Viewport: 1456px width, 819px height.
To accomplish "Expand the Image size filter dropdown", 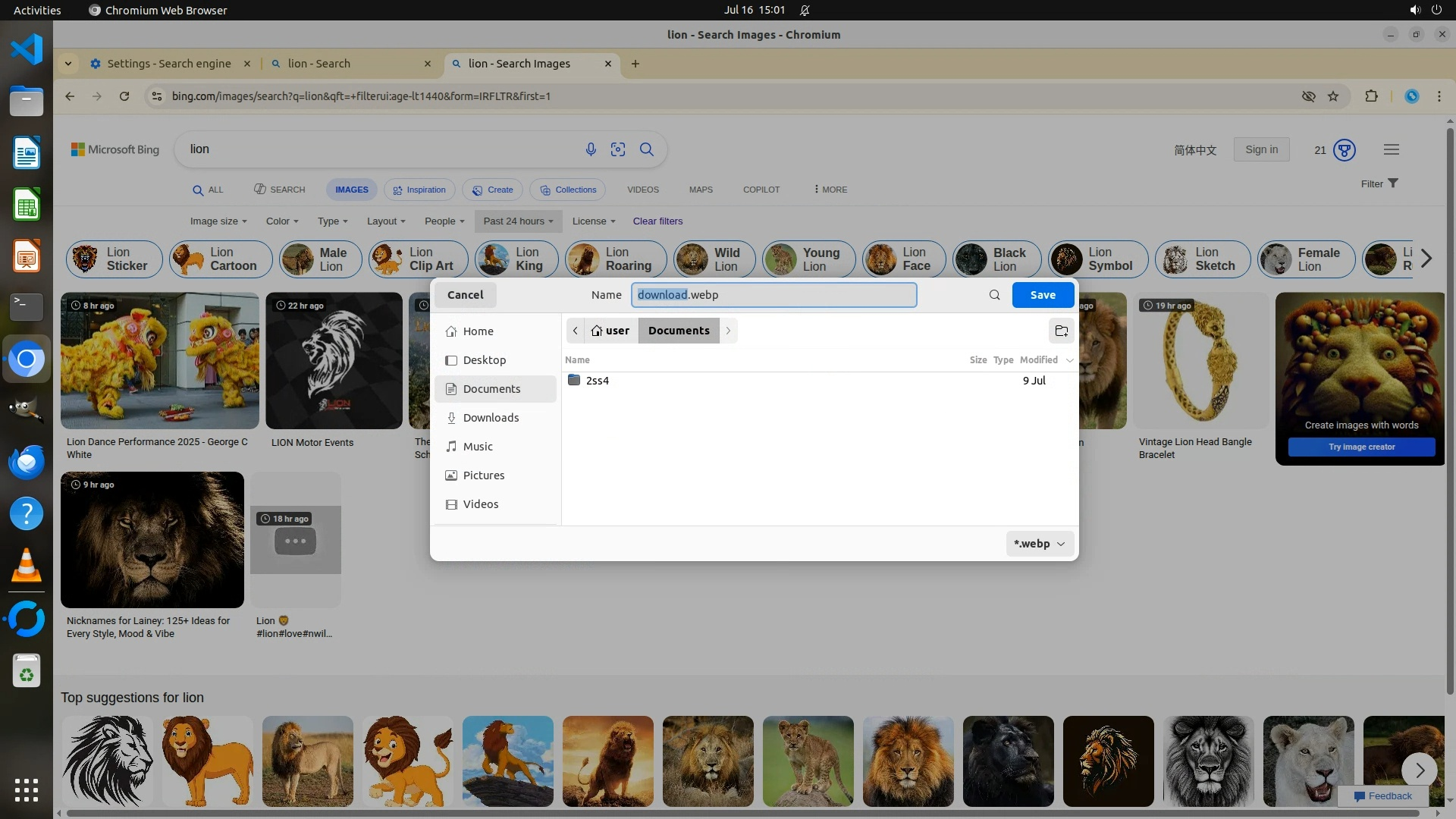I will click(x=218, y=221).
